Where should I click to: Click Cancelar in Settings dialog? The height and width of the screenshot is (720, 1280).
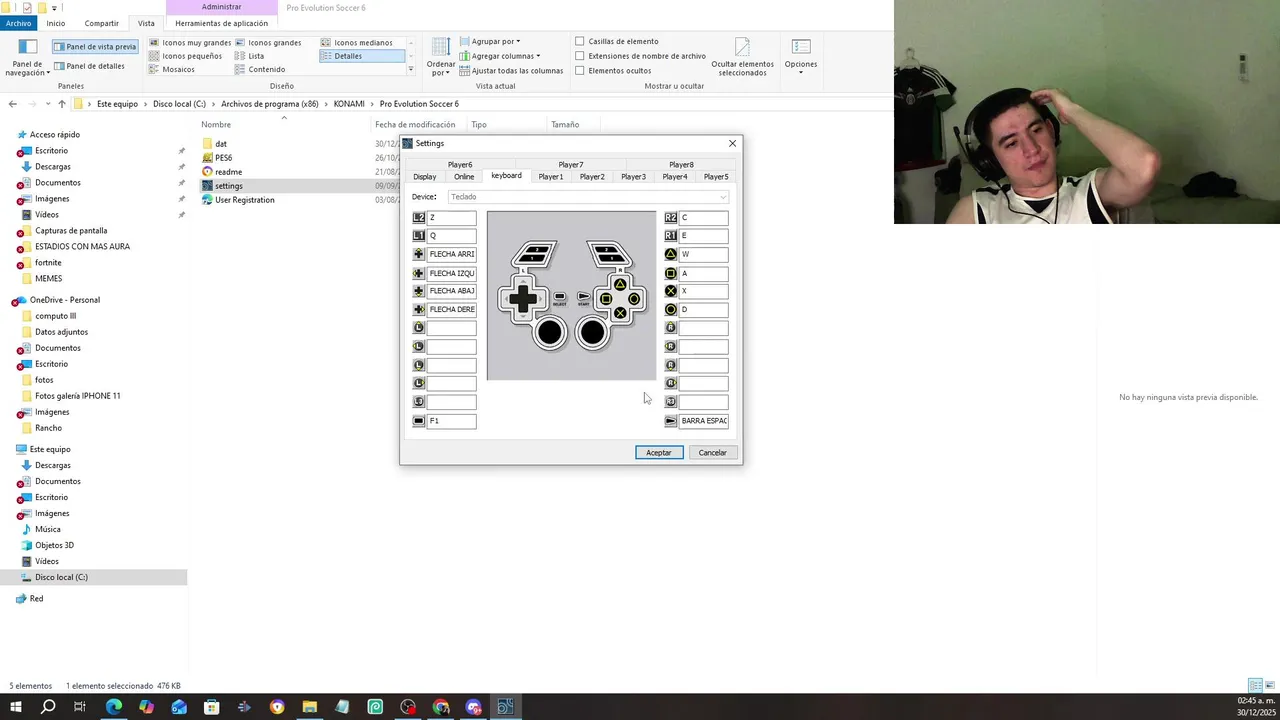tap(713, 453)
